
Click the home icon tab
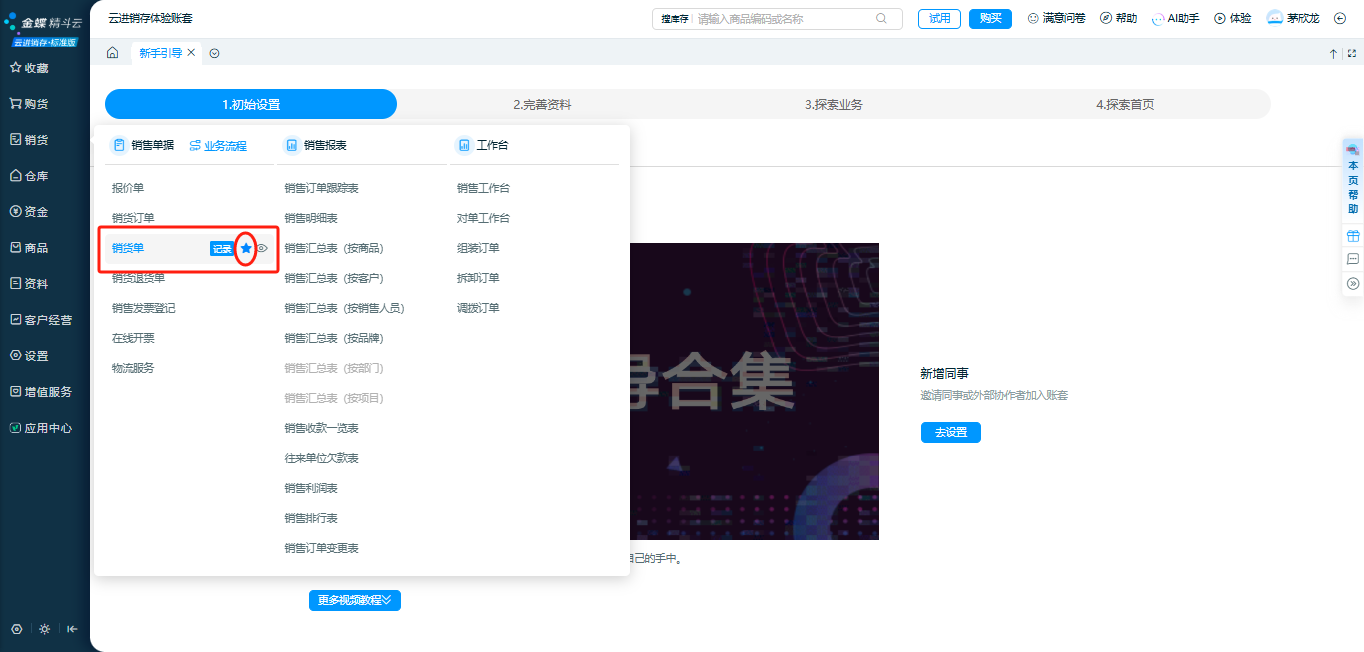112,53
